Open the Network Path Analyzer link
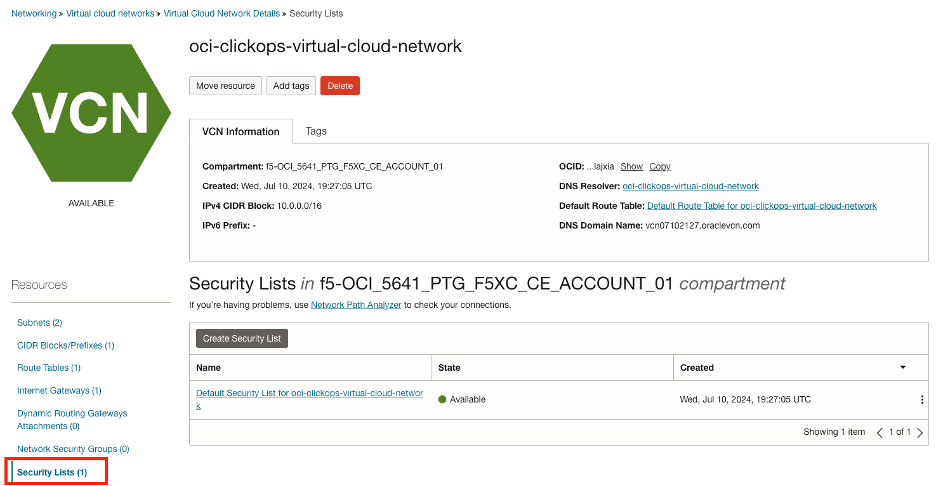The height and width of the screenshot is (486, 936). pyautogui.click(x=356, y=305)
